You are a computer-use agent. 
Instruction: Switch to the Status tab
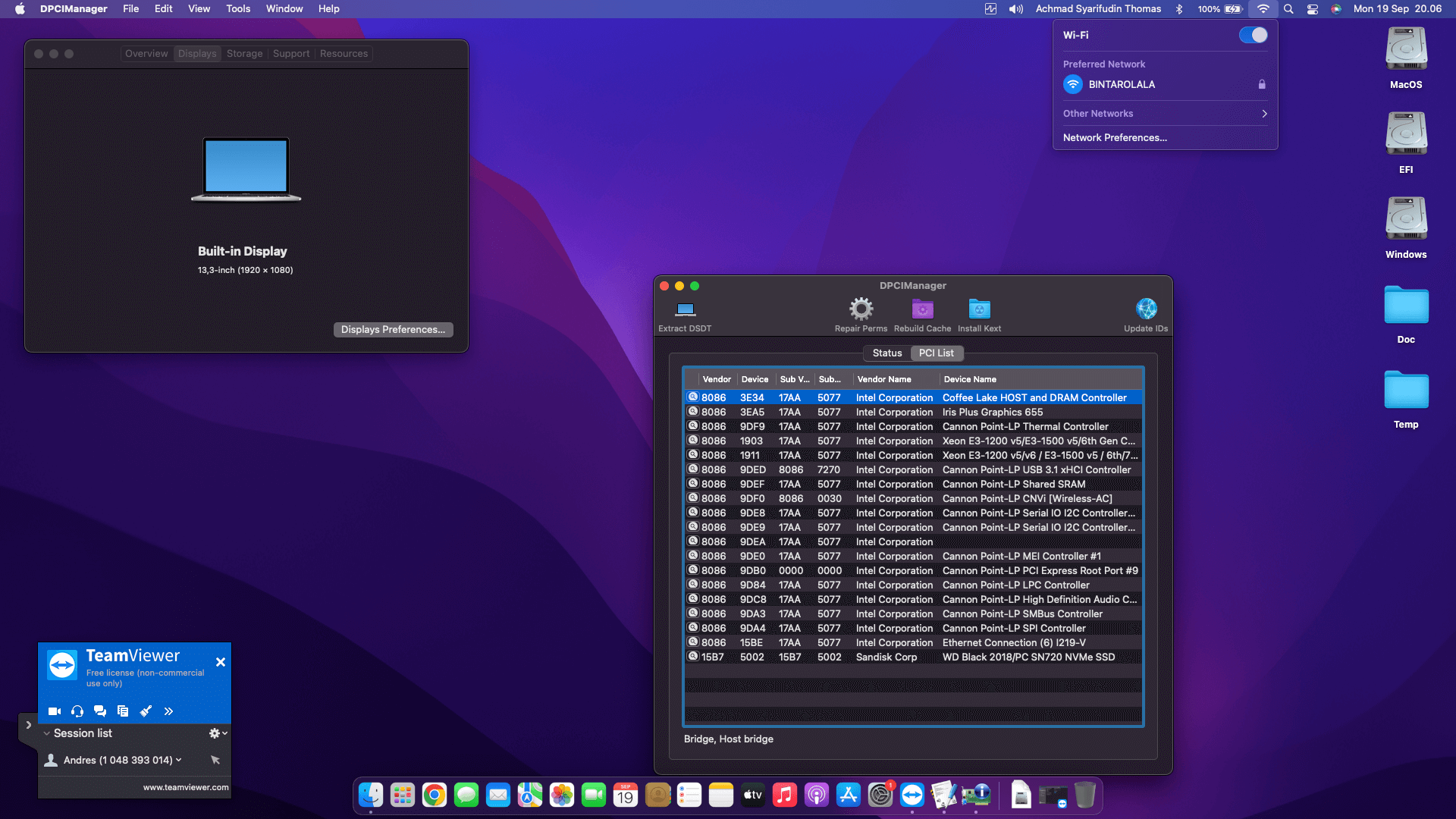click(886, 353)
